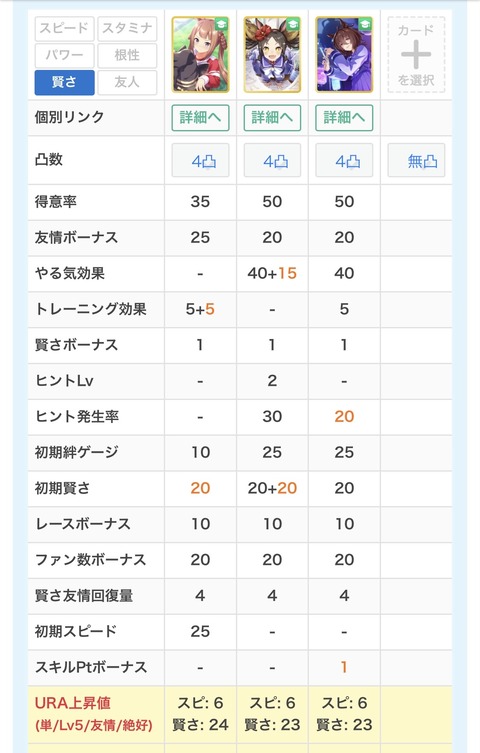480x753 pixels.
Task: Select the スピード filter tab
Action: (x=64, y=28)
